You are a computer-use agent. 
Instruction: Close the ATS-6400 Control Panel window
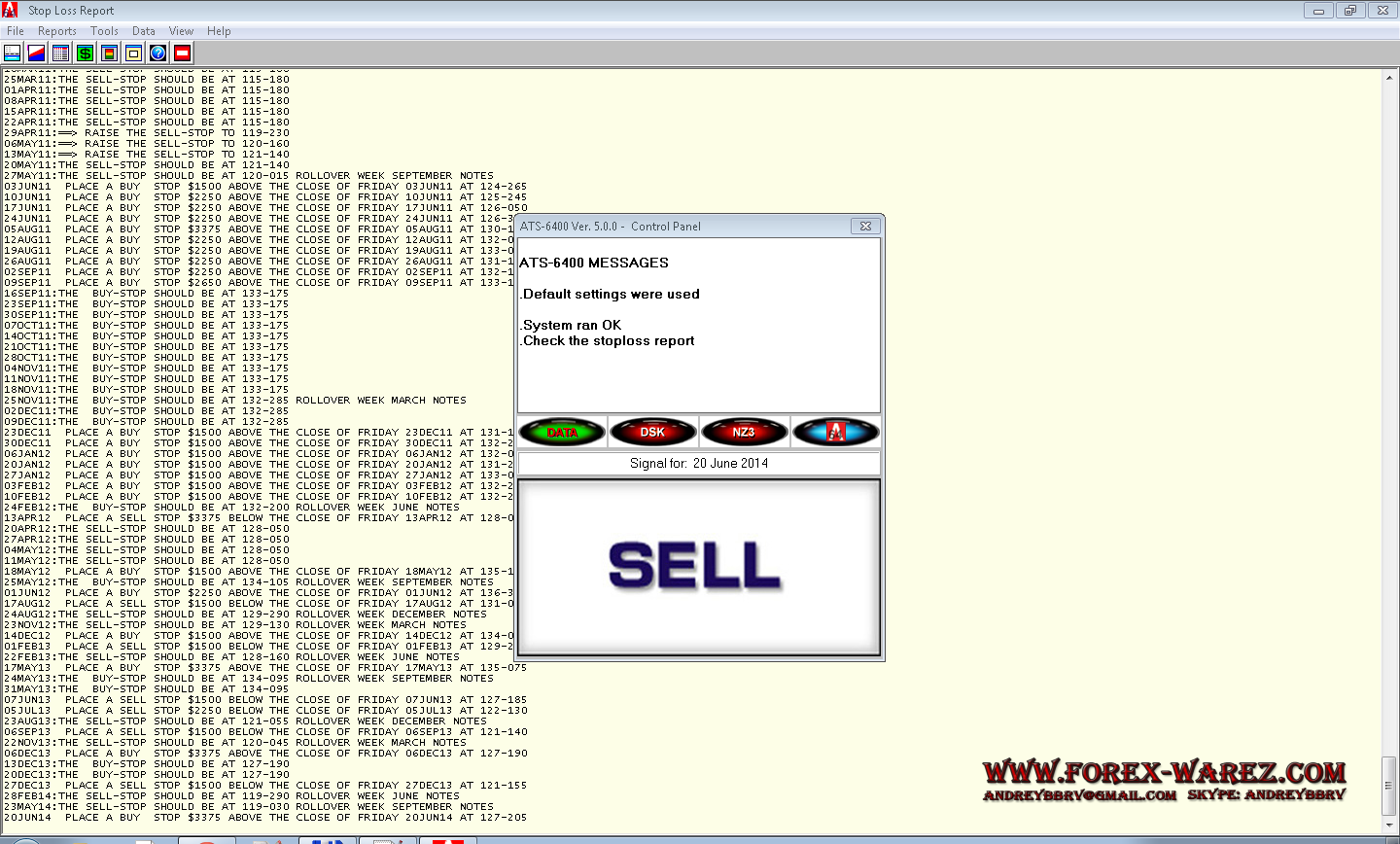tap(864, 226)
